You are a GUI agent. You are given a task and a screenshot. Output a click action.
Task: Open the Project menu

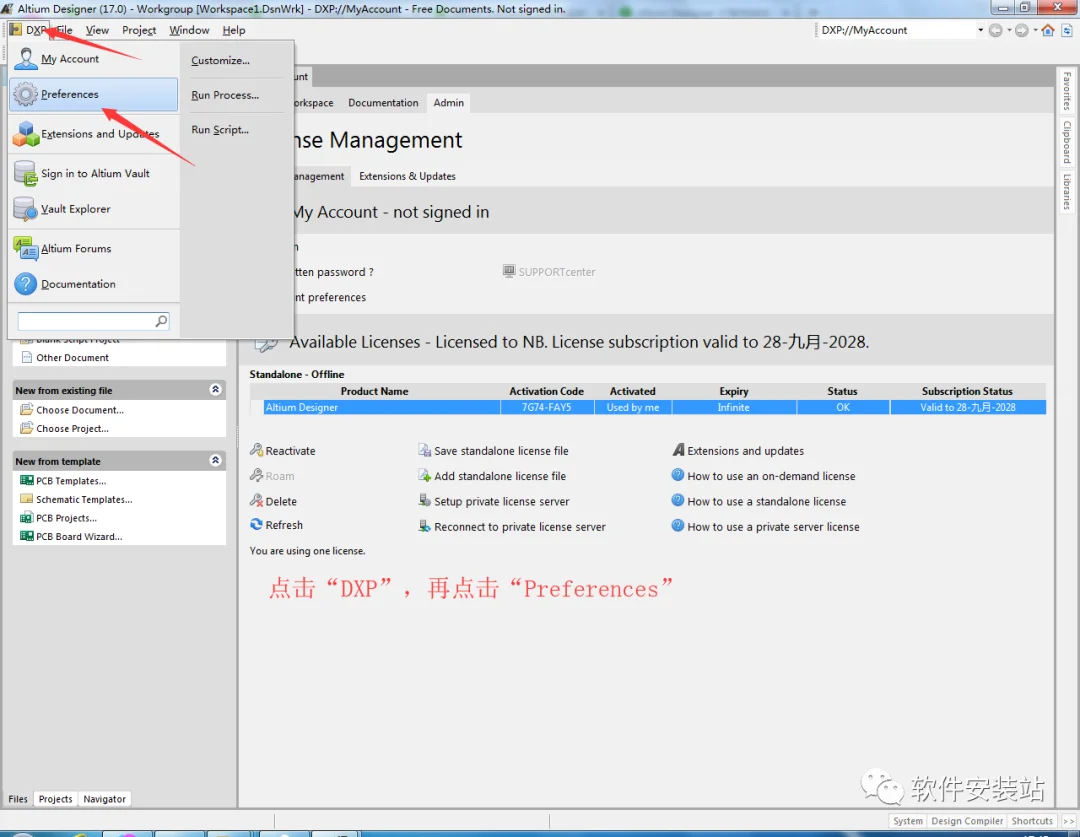pyautogui.click(x=139, y=30)
